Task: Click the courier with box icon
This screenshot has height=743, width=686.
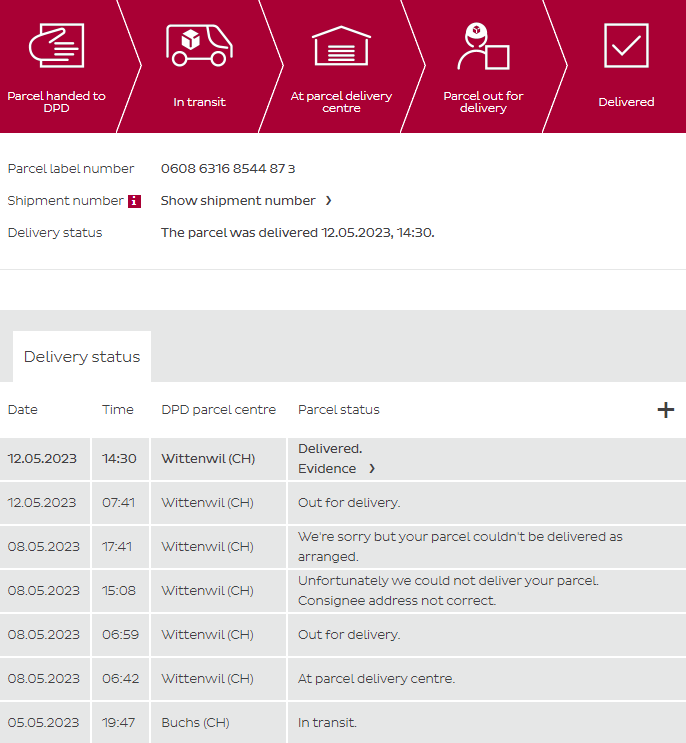Action: 483,47
